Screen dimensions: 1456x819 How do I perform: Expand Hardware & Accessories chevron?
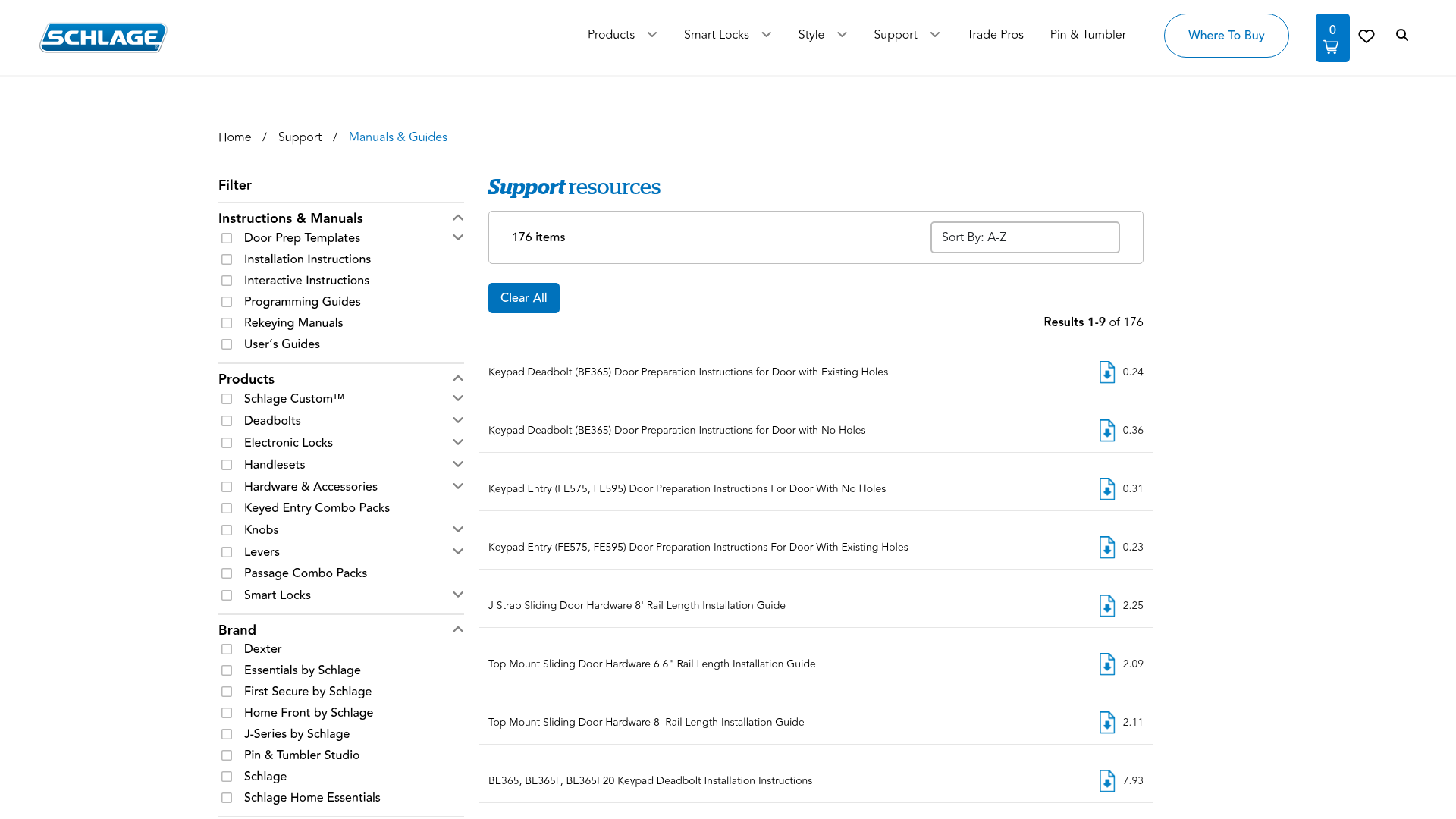pos(458,486)
